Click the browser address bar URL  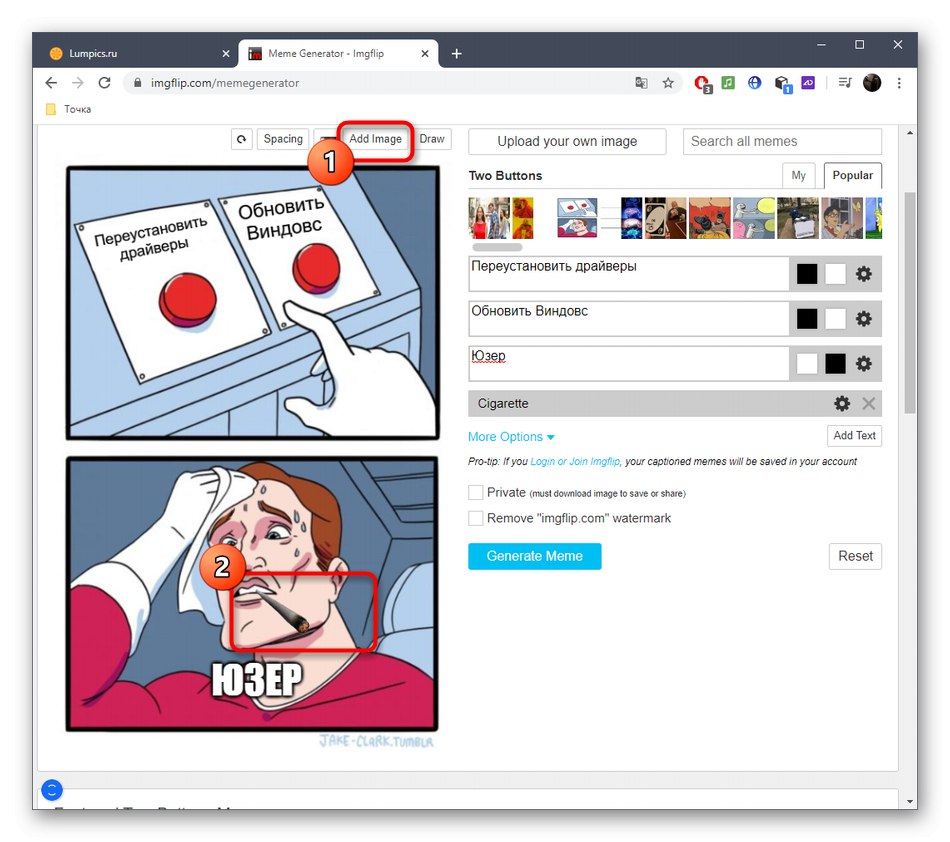(225, 83)
